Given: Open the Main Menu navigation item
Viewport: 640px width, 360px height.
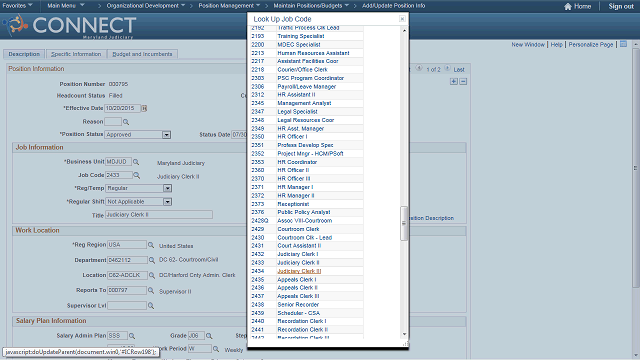Looking at the screenshot, I should [66, 6].
